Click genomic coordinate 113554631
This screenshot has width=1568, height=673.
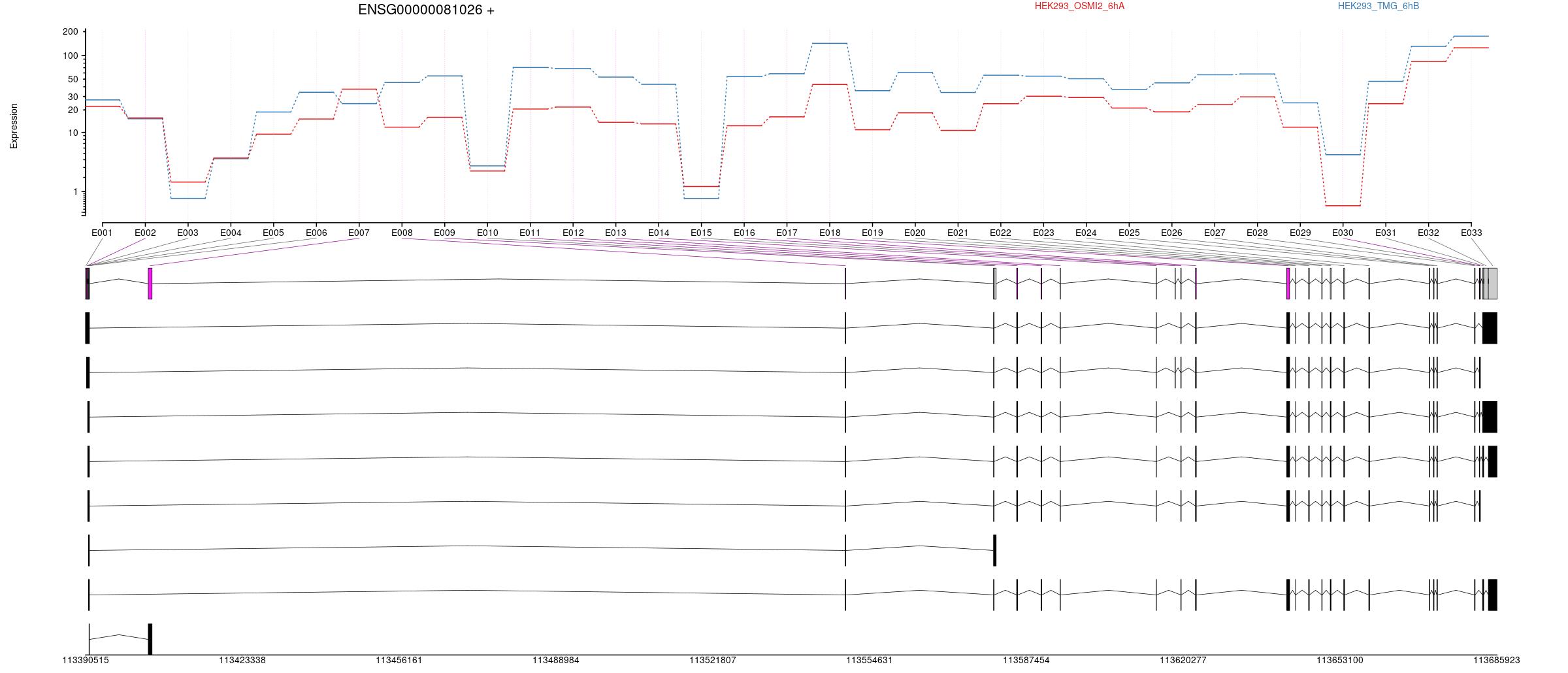870,661
